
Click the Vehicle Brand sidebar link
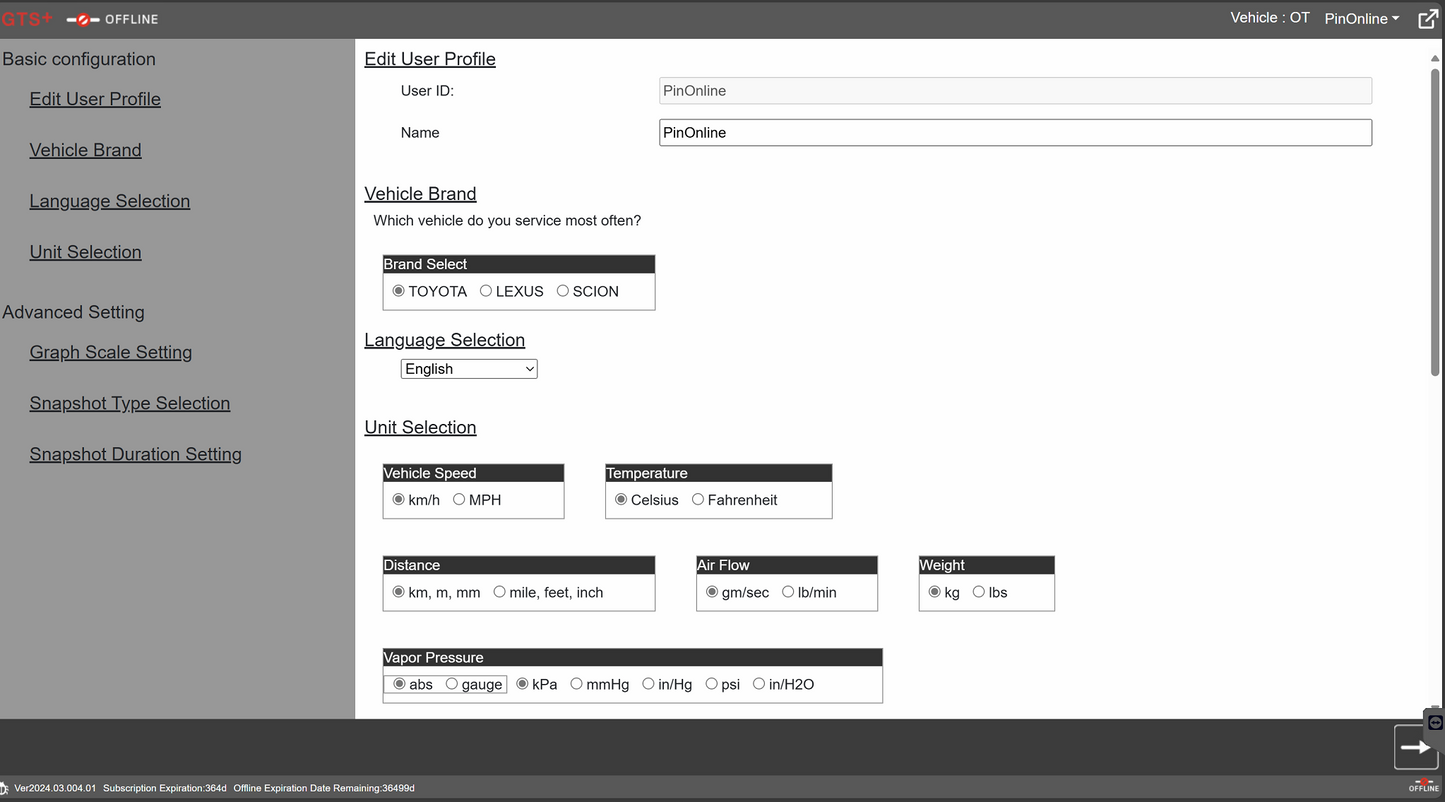coord(86,150)
